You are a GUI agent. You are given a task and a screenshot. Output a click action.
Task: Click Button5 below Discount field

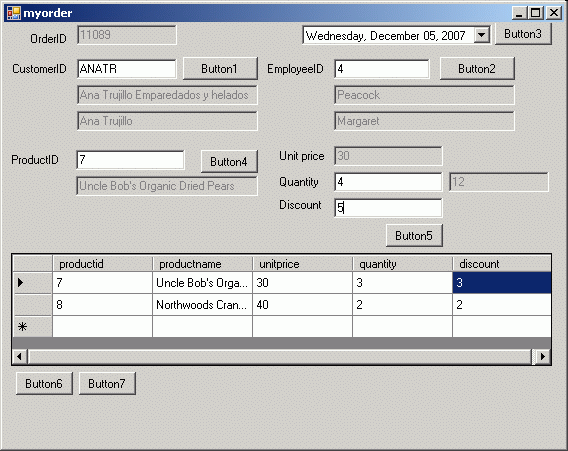[414, 236]
